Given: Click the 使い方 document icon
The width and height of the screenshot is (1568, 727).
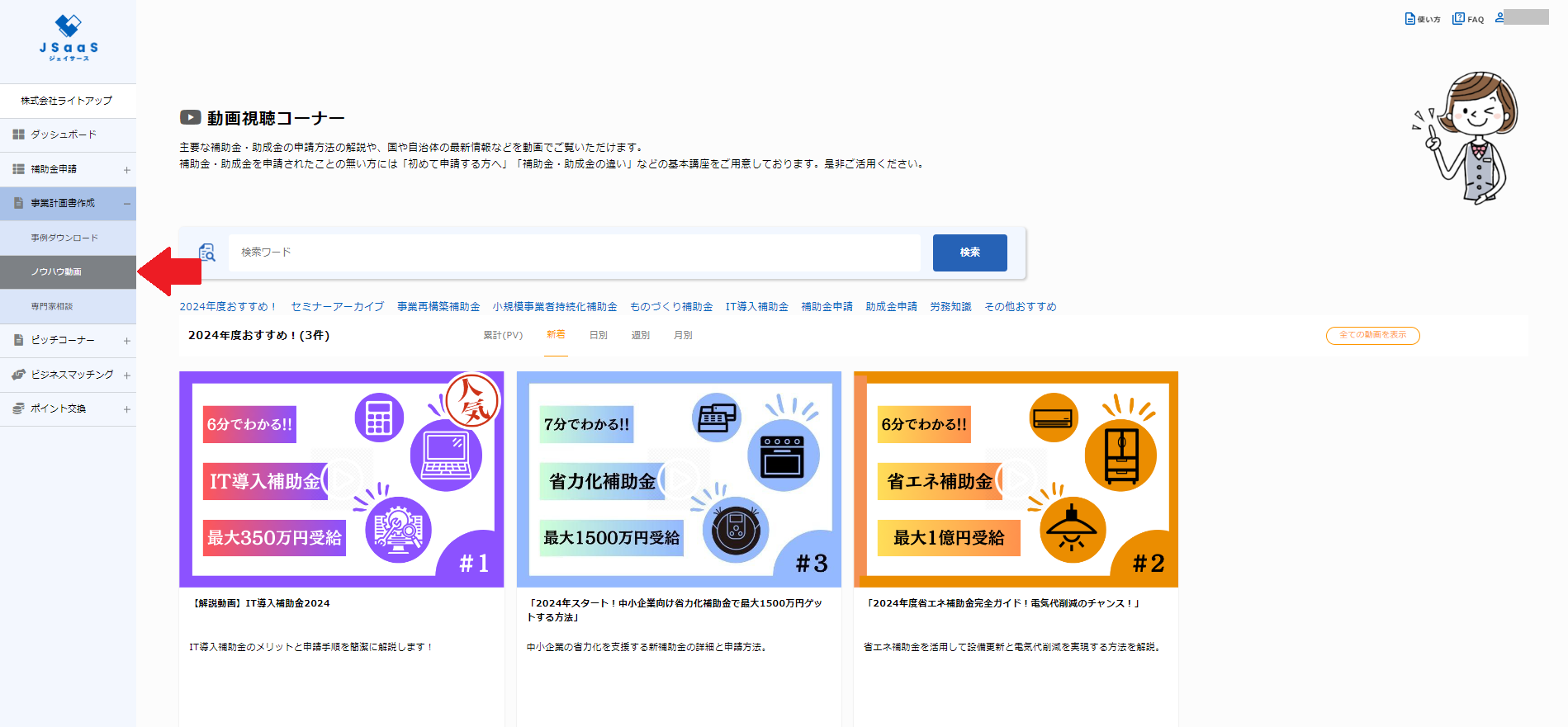Looking at the screenshot, I should tap(1410, 19).
